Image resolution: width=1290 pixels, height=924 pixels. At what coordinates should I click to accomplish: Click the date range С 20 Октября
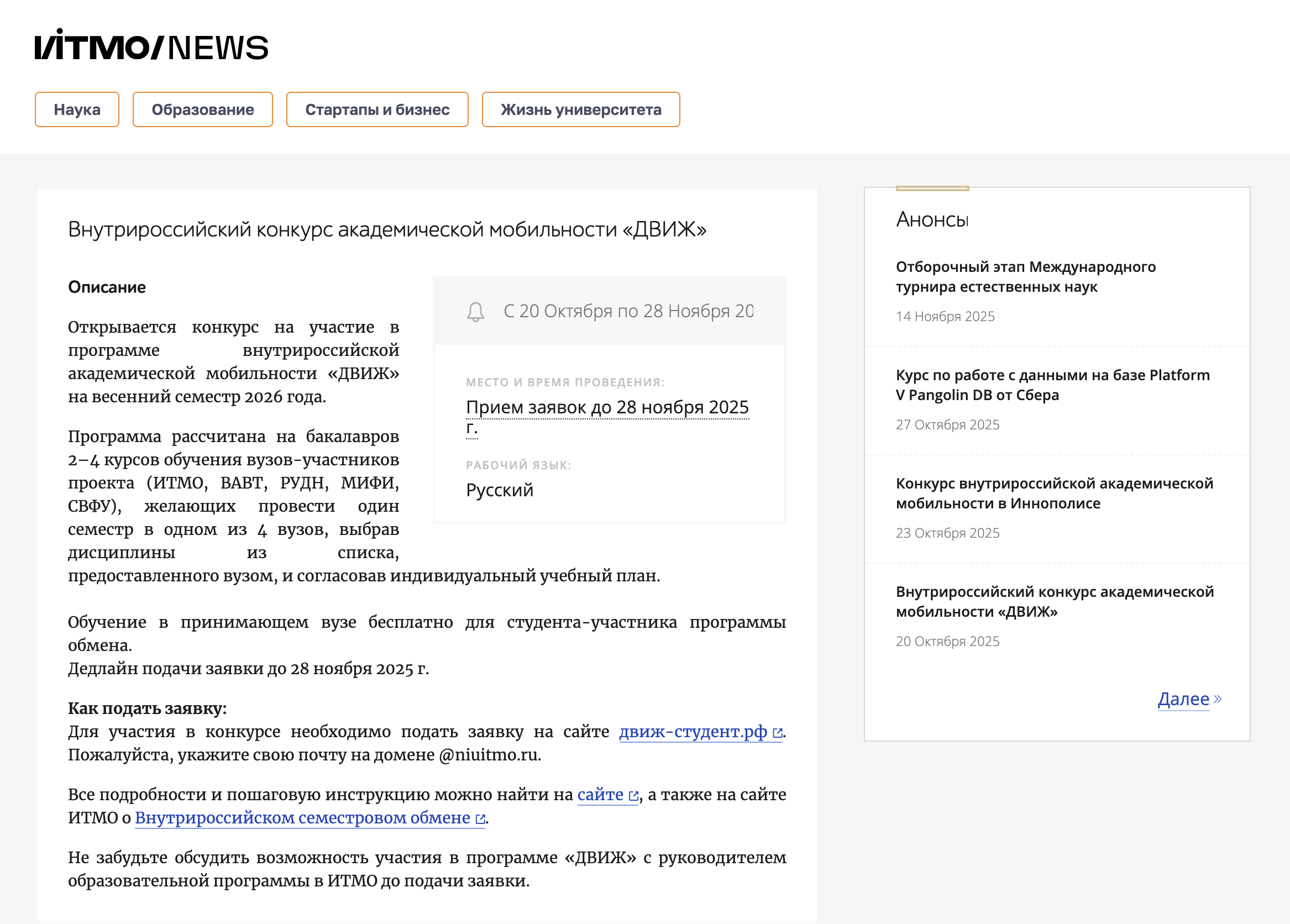tap(628, 312)
